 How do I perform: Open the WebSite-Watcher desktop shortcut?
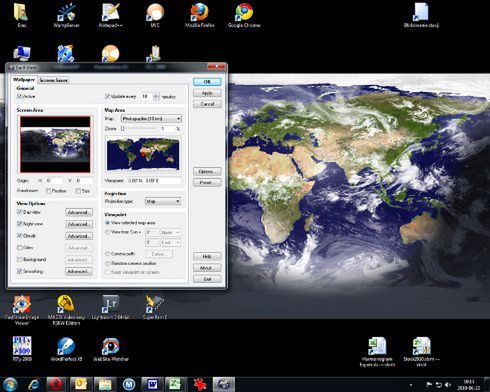pyautogui.click(x=110, y=349)
